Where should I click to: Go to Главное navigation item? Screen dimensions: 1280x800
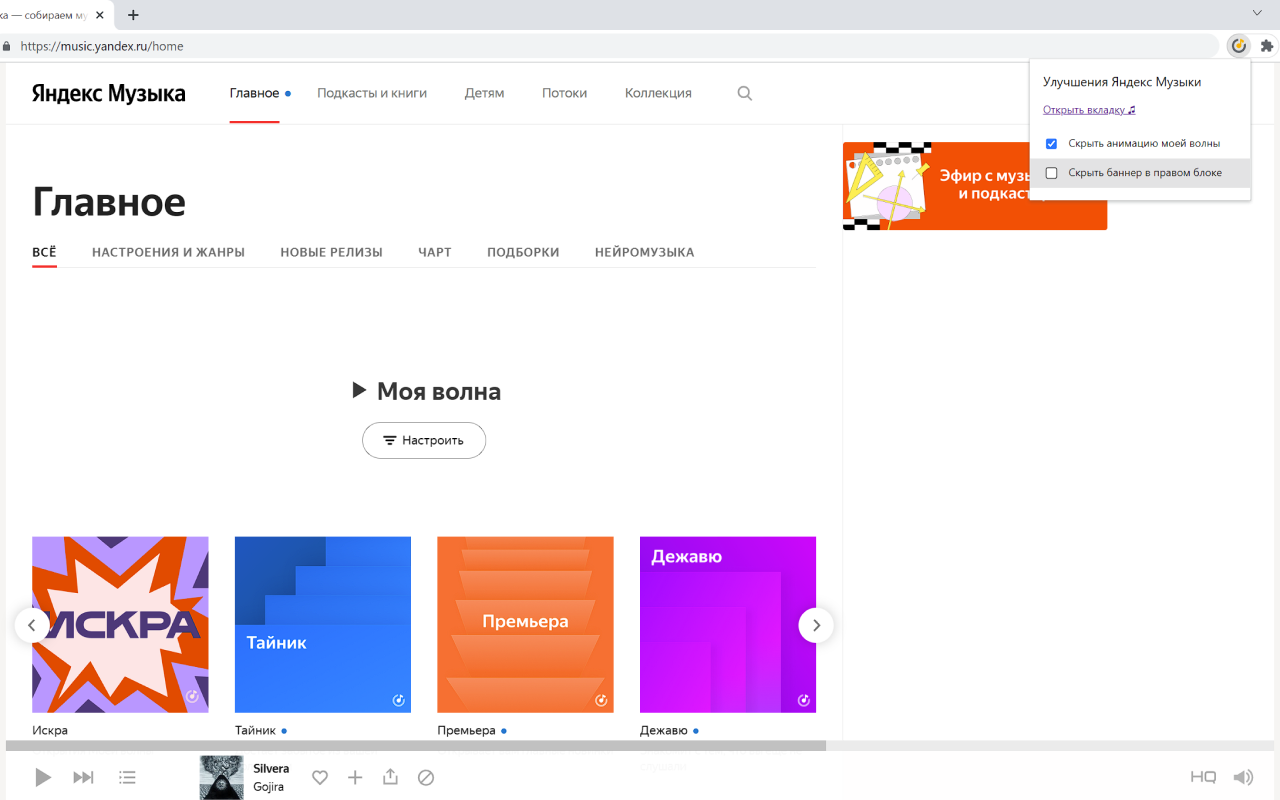254,93
